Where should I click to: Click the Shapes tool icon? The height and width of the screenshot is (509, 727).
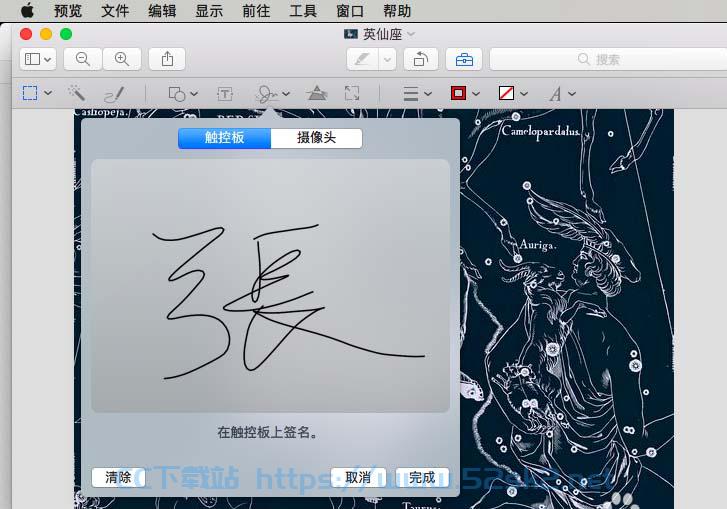[x=177, y=94]
